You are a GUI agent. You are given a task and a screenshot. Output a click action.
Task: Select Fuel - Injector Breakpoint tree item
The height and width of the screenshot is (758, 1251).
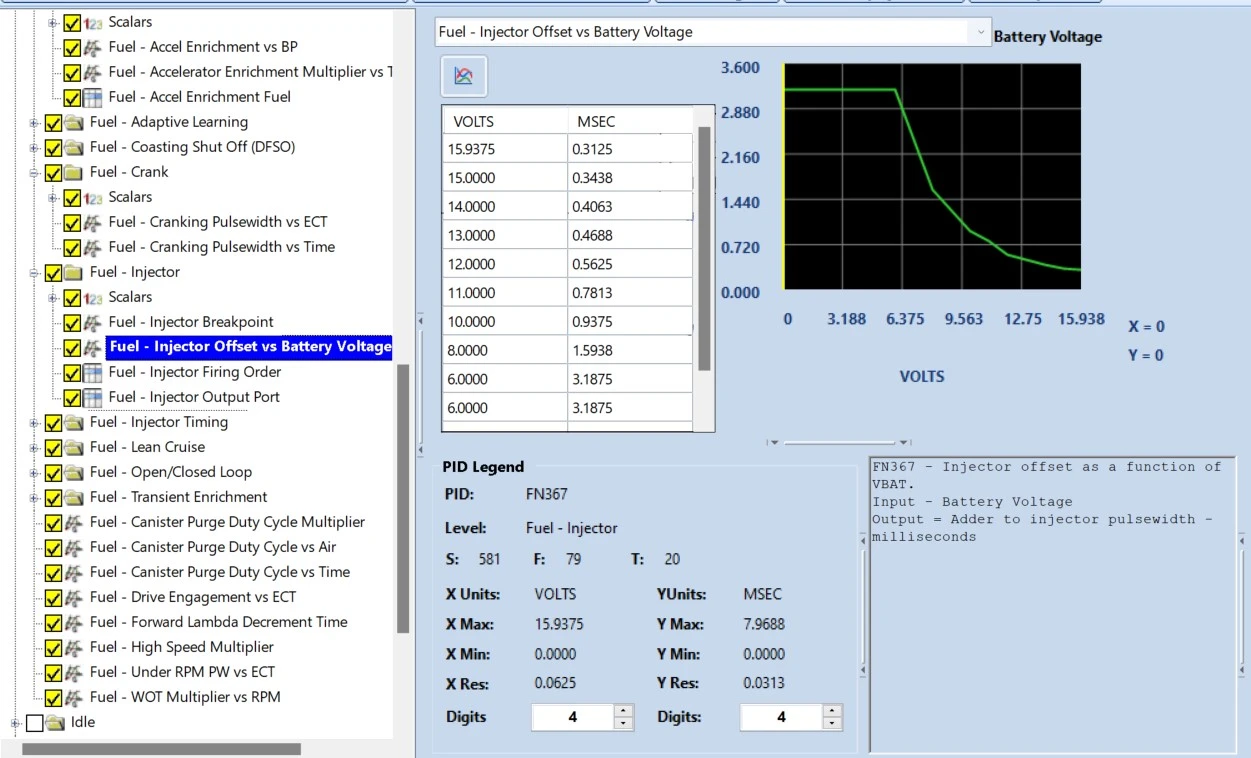pos(191,322)
